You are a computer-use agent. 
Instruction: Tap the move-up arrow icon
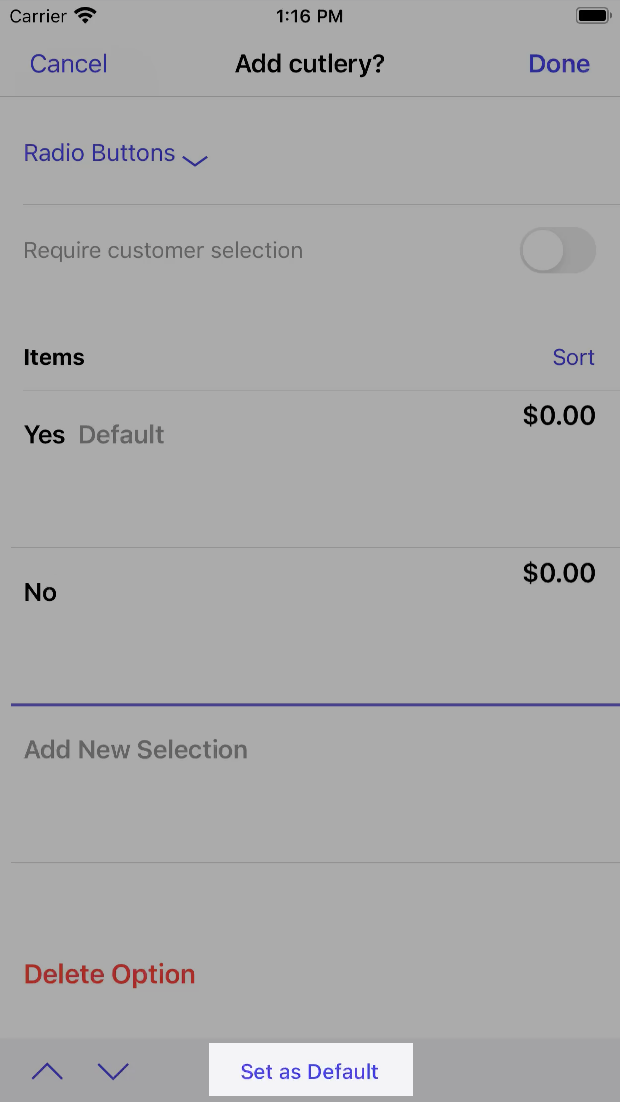(x=46, y=1070)
